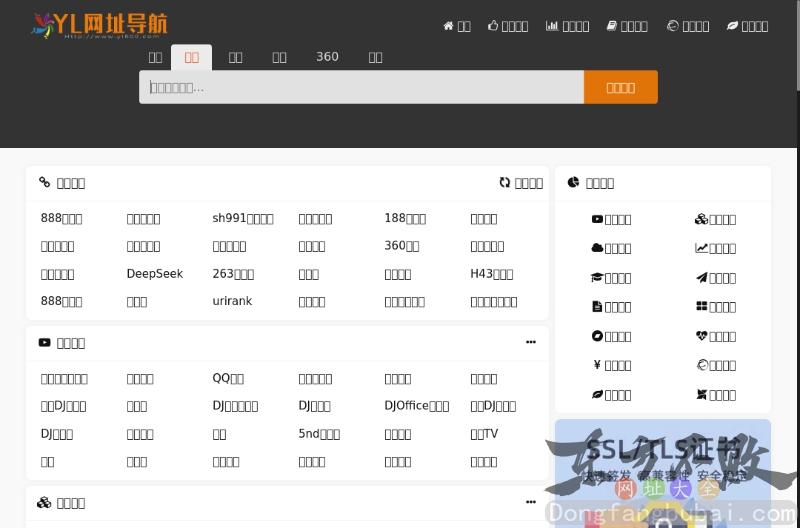Open the graduation cap category in sidebar
The width and height of the screenshot is (800, 528).
611,278
